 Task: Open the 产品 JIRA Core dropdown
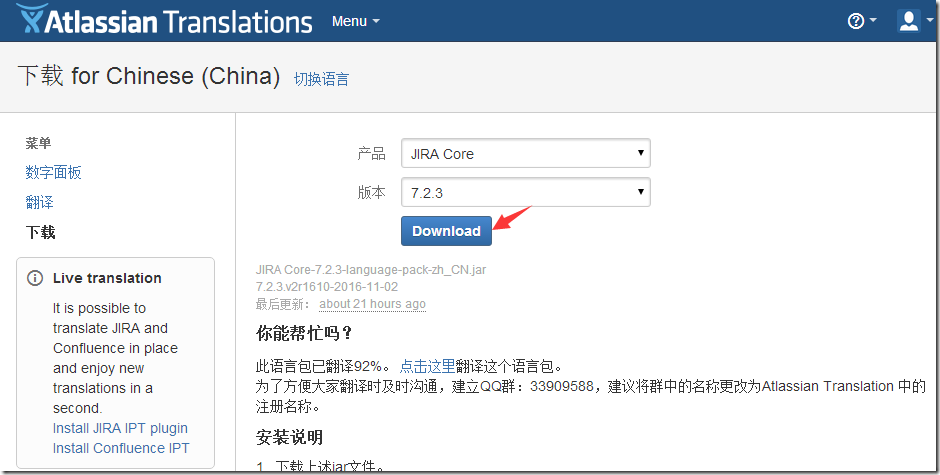(x=526, y=154)
